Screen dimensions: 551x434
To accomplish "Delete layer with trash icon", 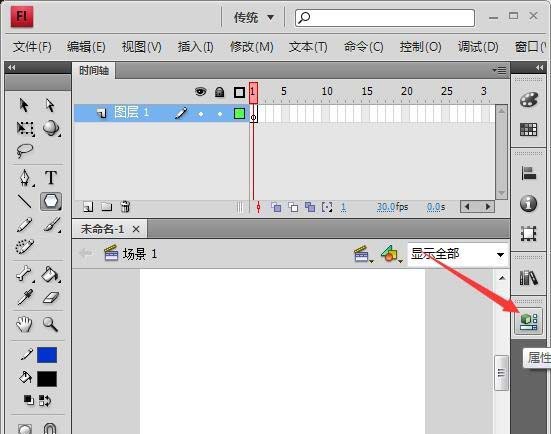I will click(125, 207).
